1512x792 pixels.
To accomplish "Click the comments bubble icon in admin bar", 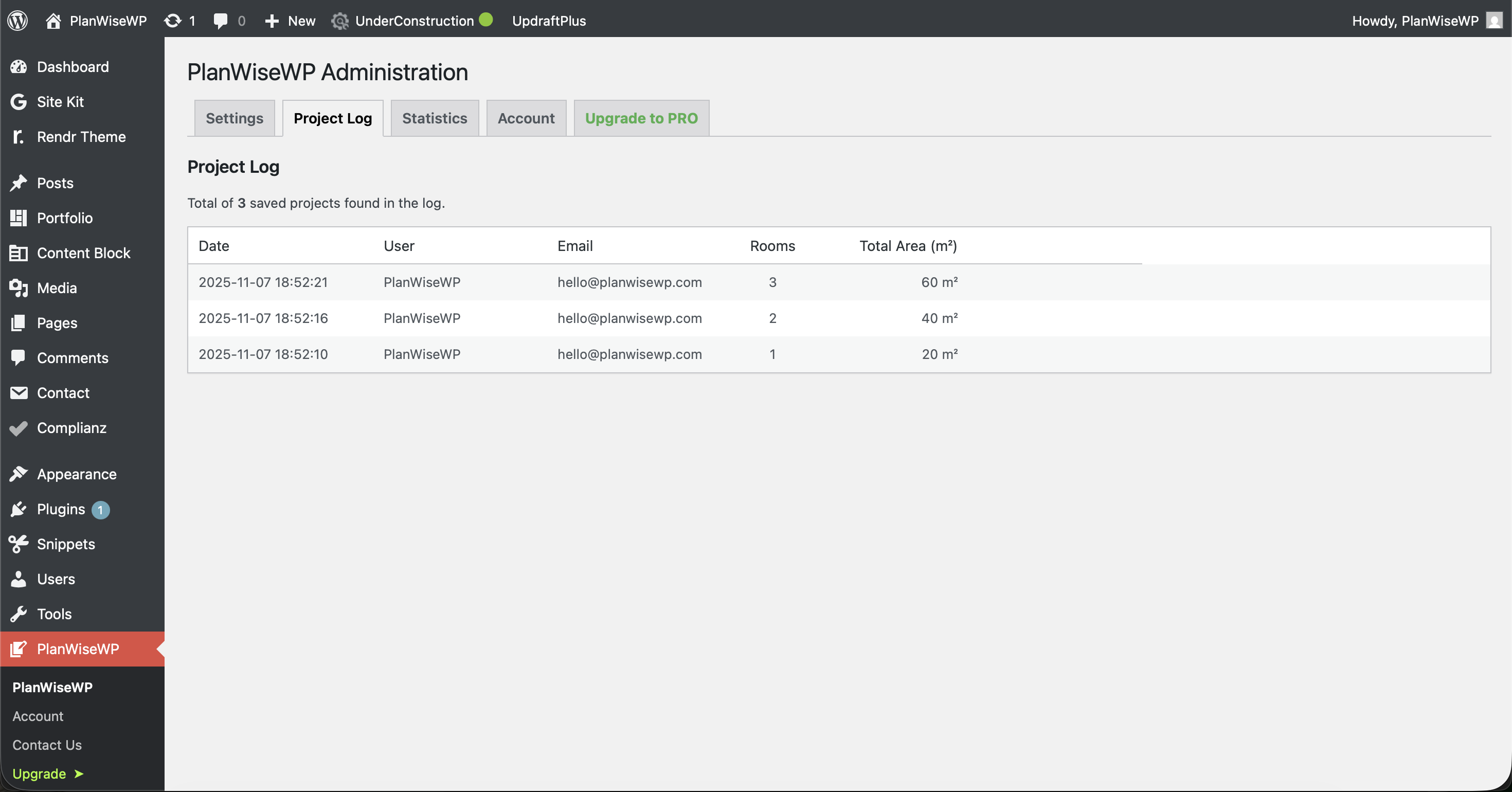I will pos(221,21).
